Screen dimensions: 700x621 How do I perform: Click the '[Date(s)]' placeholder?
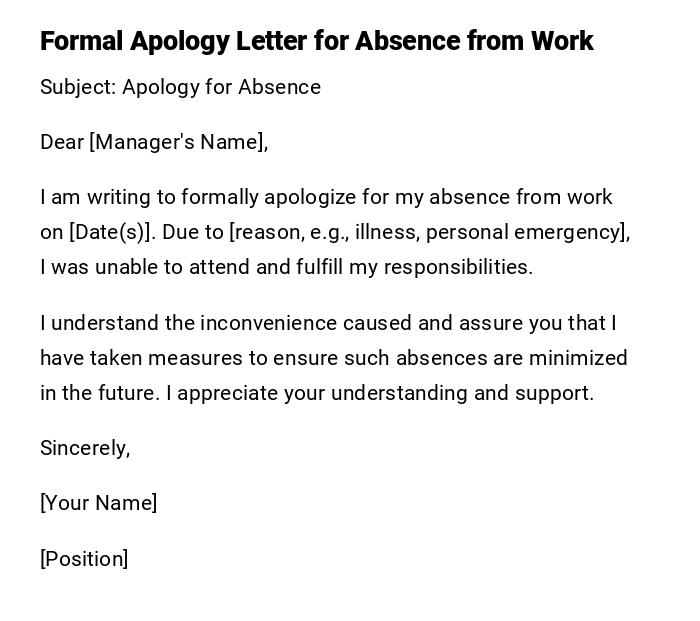coord(111,232)
